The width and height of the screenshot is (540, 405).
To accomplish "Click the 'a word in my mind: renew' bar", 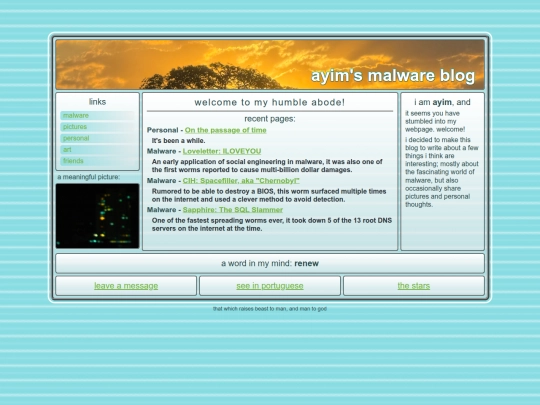I will 270,263.
